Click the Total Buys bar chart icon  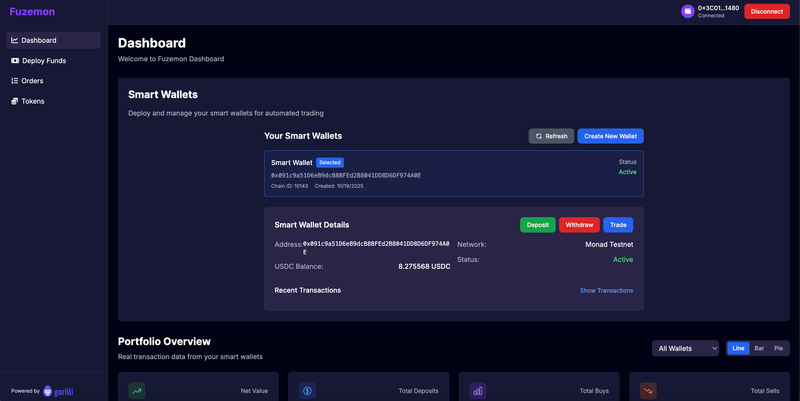478,390
